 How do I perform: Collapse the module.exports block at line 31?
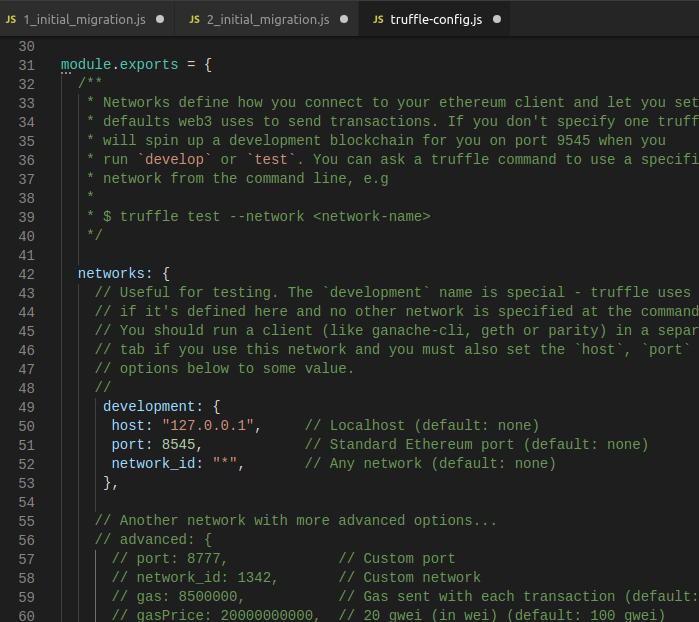pyautogui.click(x=50, y=65)
